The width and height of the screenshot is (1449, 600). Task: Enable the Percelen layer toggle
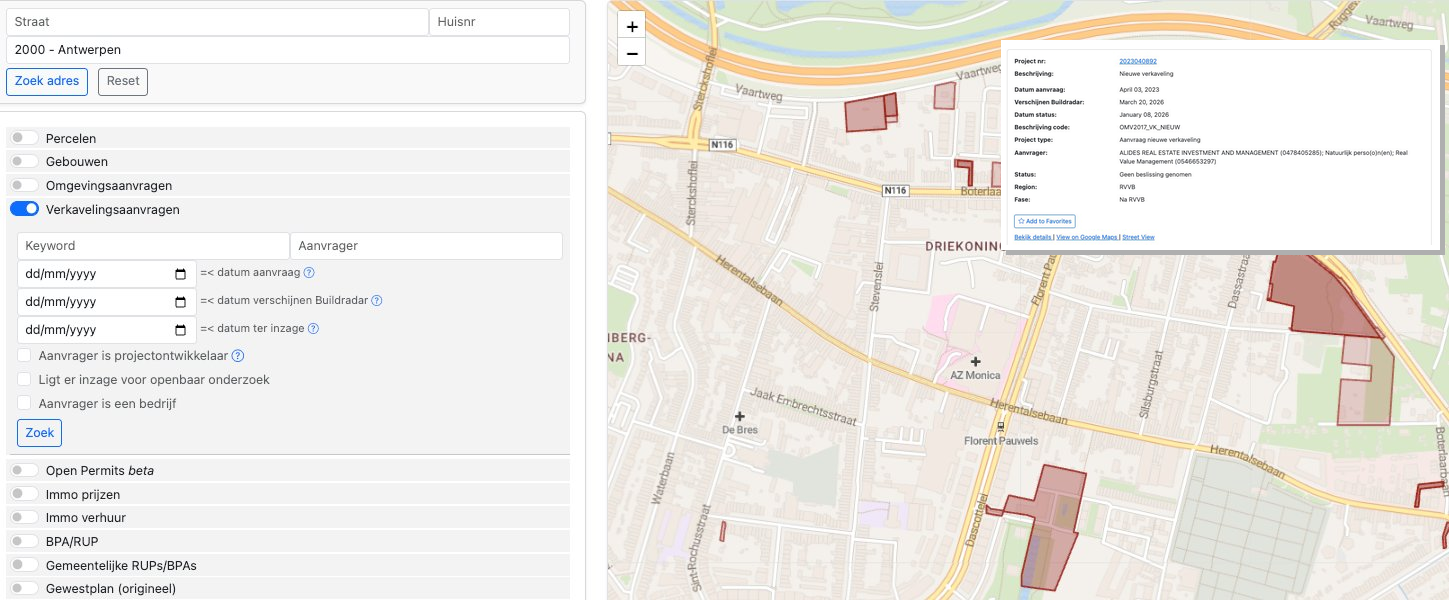point(25,138)
